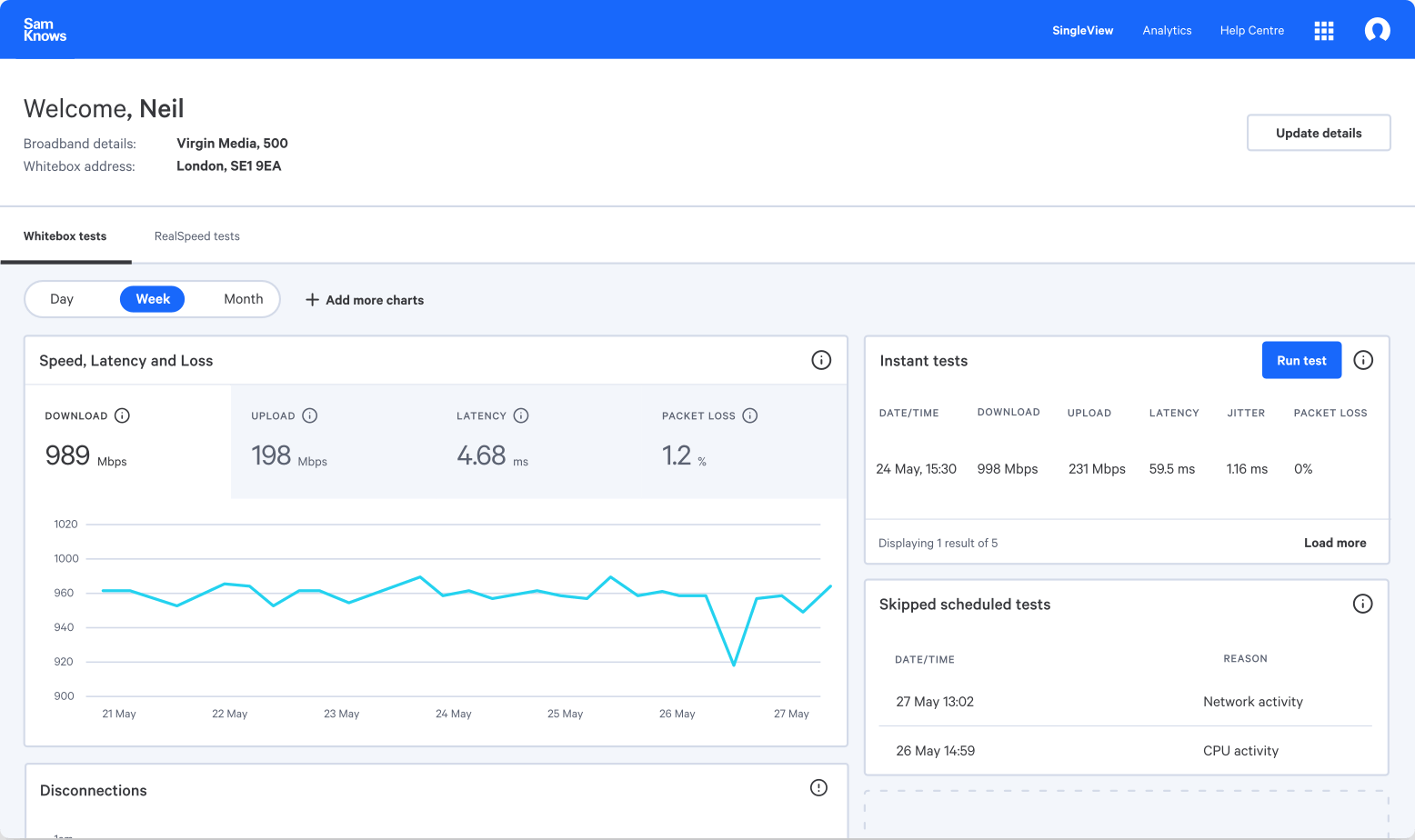1415x840 pixels.
Task: Click Load more in Instant tests
Action: pos(1335,543)
